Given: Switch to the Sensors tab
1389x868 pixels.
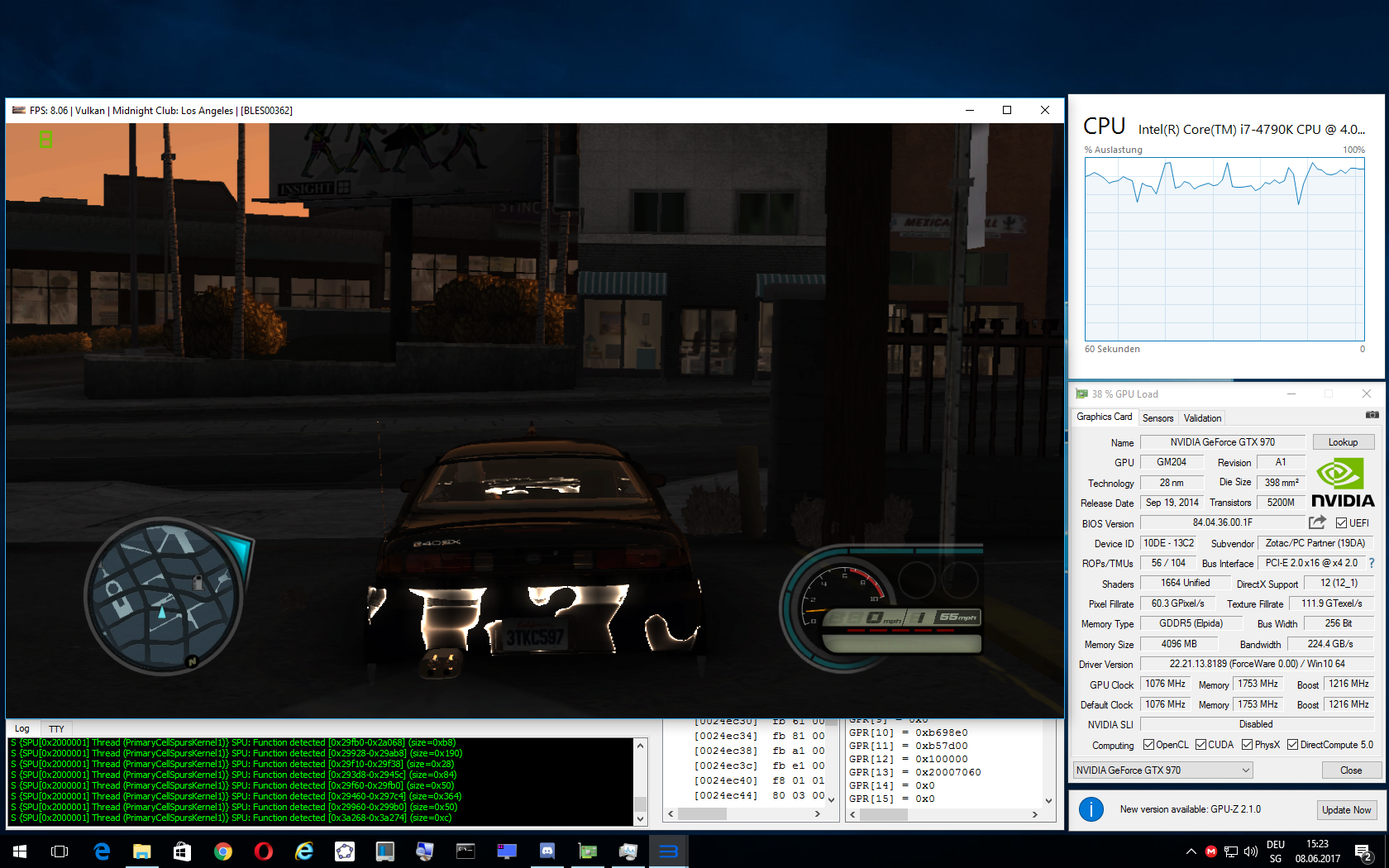Looking at the screenshot, I should tap(1157, 418).
